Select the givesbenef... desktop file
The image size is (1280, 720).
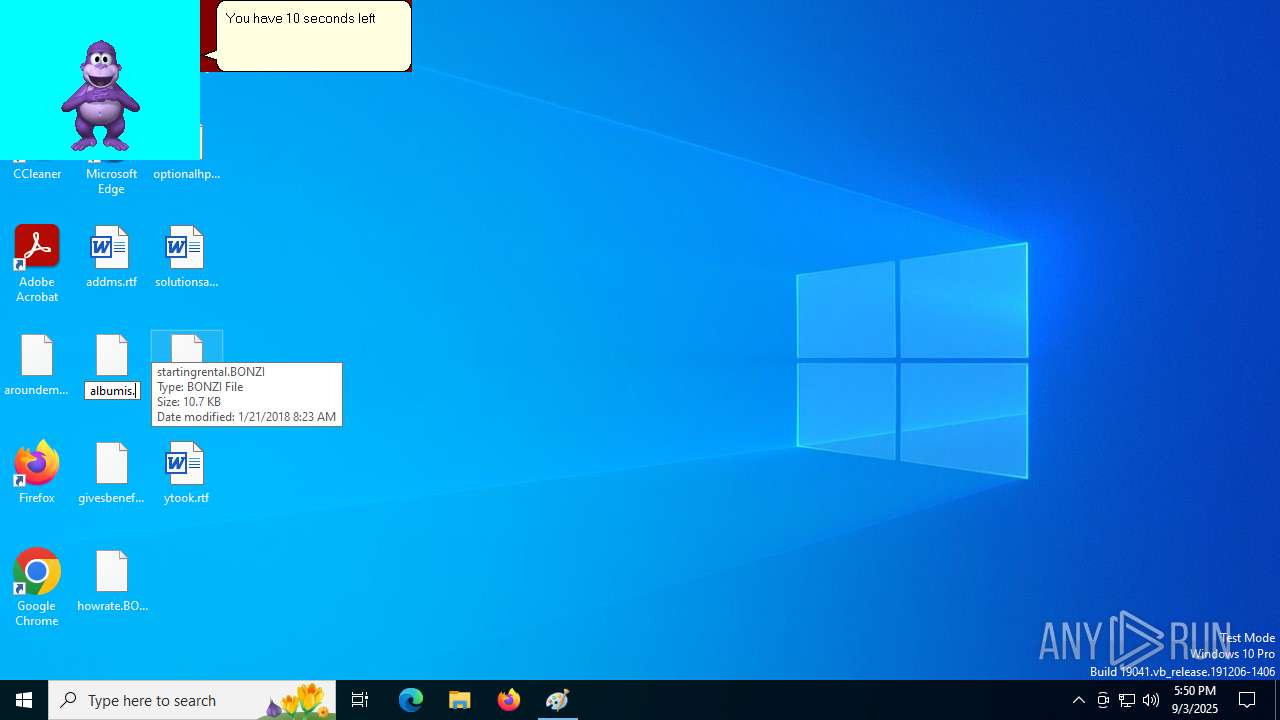tap(111, 473)
